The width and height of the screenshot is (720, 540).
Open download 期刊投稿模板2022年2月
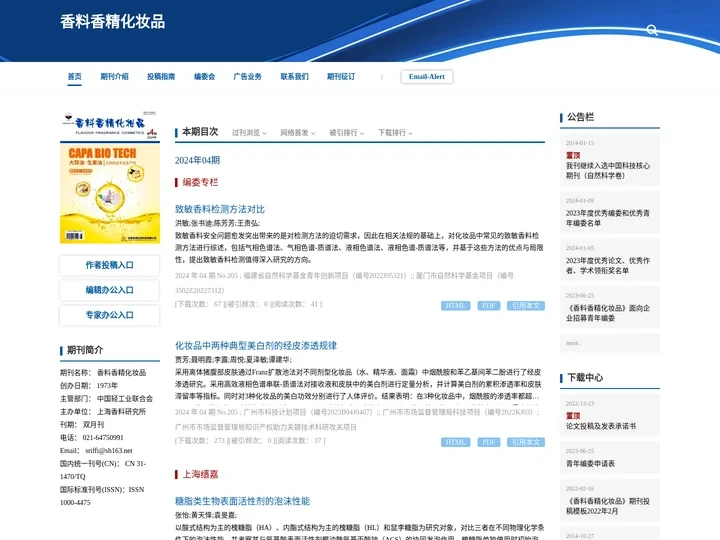608,506
